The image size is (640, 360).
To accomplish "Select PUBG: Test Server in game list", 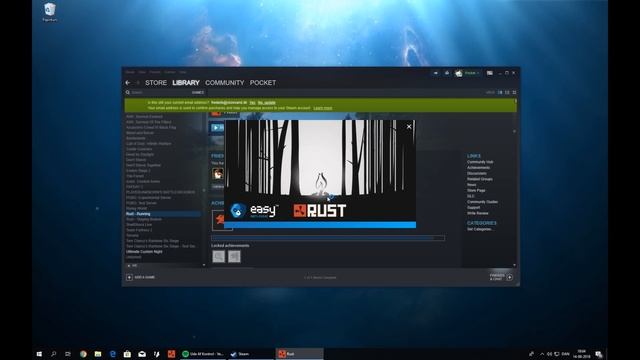I will pyautogui.click(x=141, y=203).
